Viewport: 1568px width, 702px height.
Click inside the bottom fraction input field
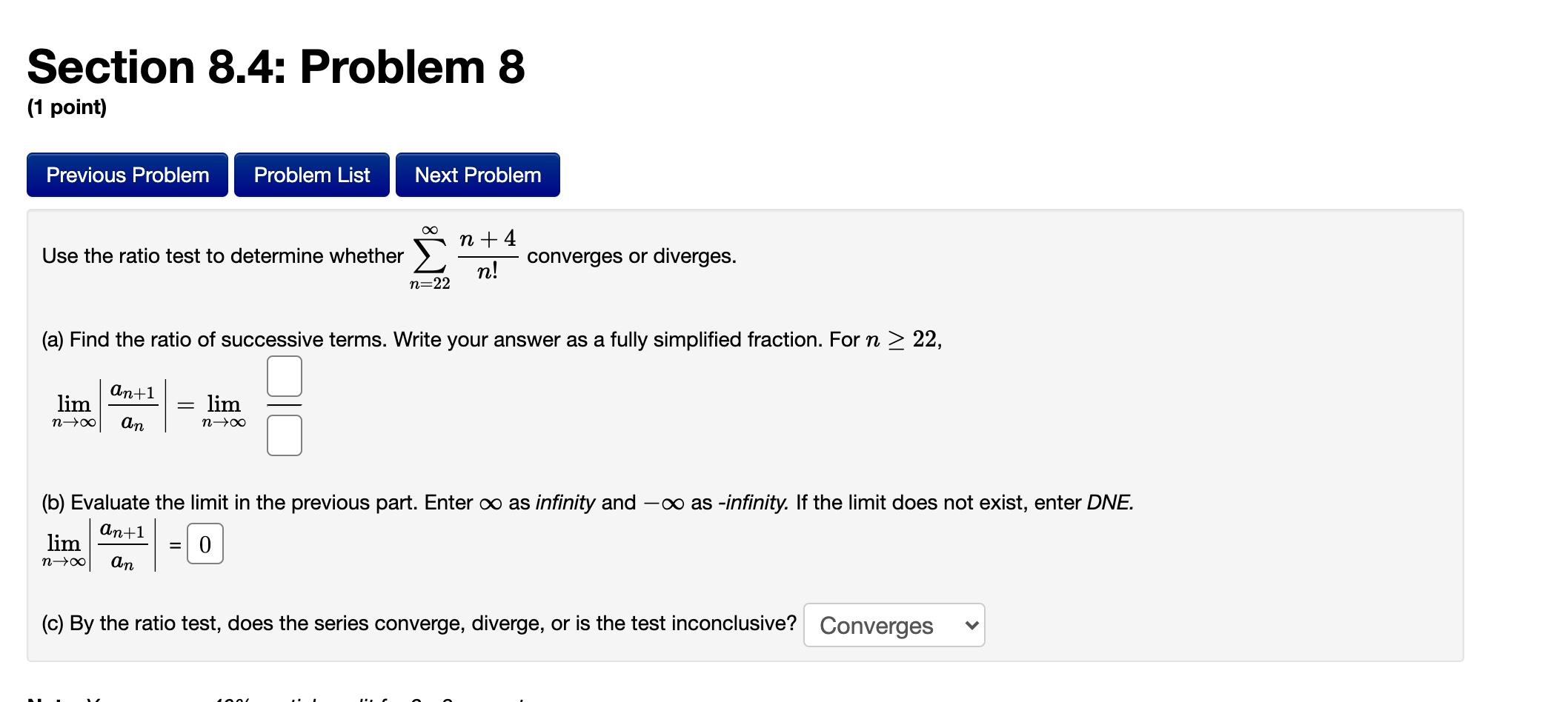click(285, 435)
